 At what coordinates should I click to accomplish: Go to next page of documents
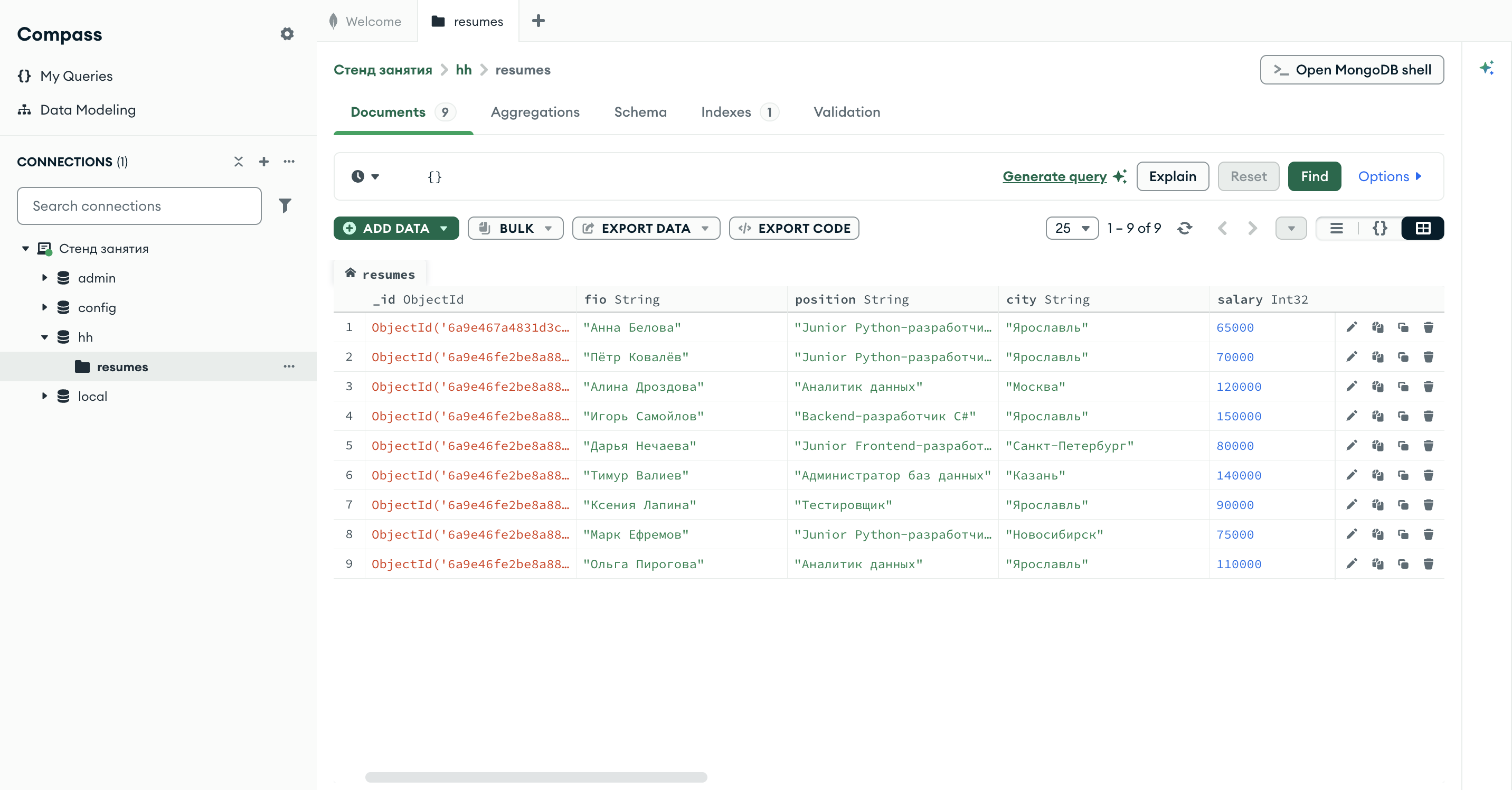[1252, 228]
